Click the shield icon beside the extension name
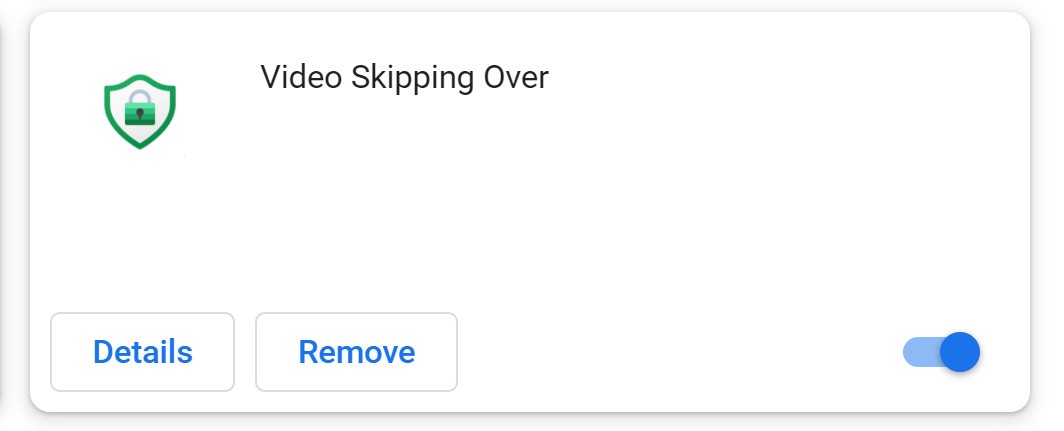The image size is (1064, 431). point(140,112)
